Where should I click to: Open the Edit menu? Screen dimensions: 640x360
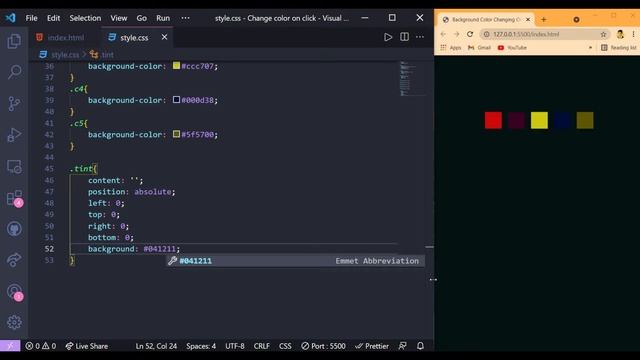coord(53,18)
